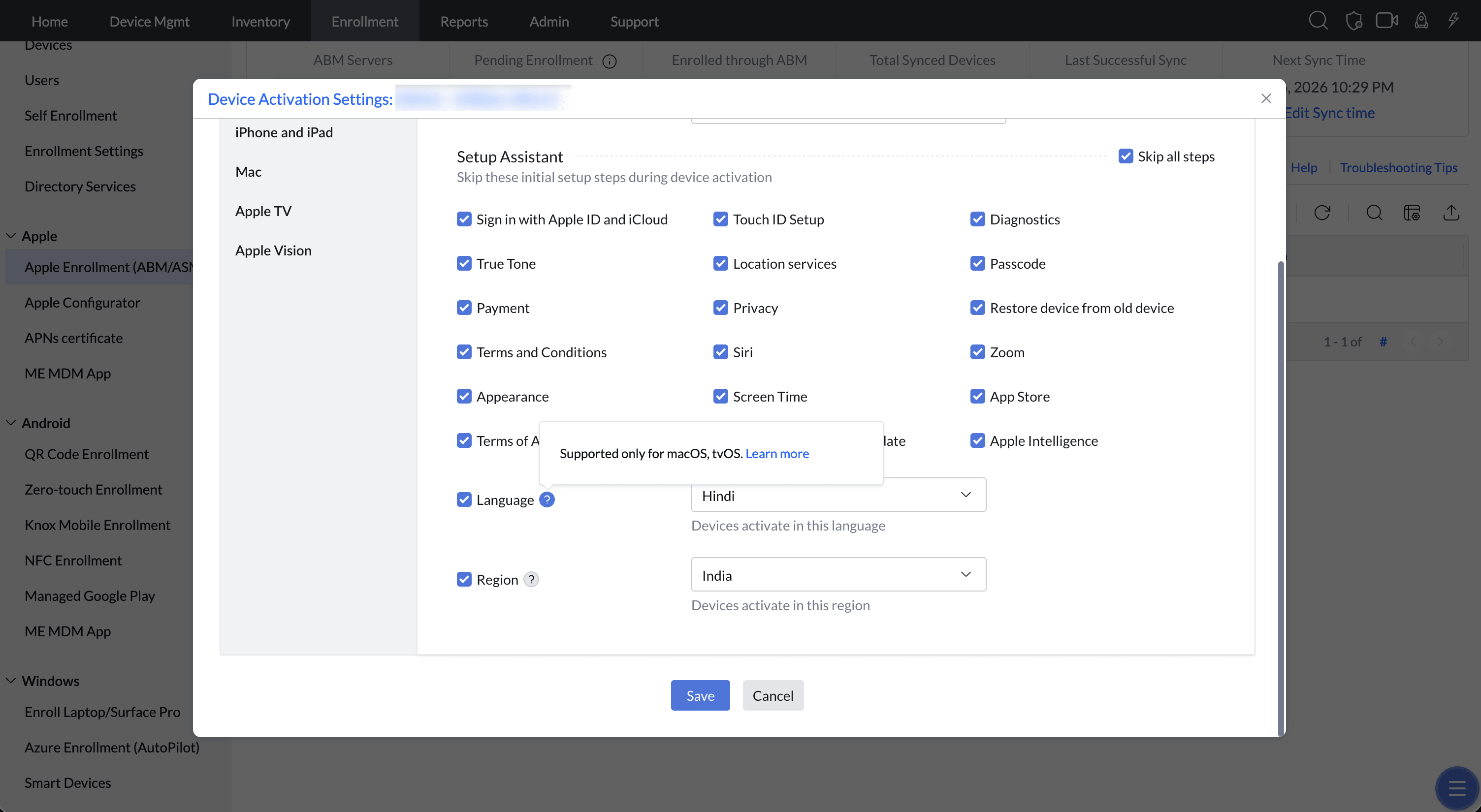1481x812 pixels.
Task: Open the search icon in top header
Action: click(x=1318, y=21)
